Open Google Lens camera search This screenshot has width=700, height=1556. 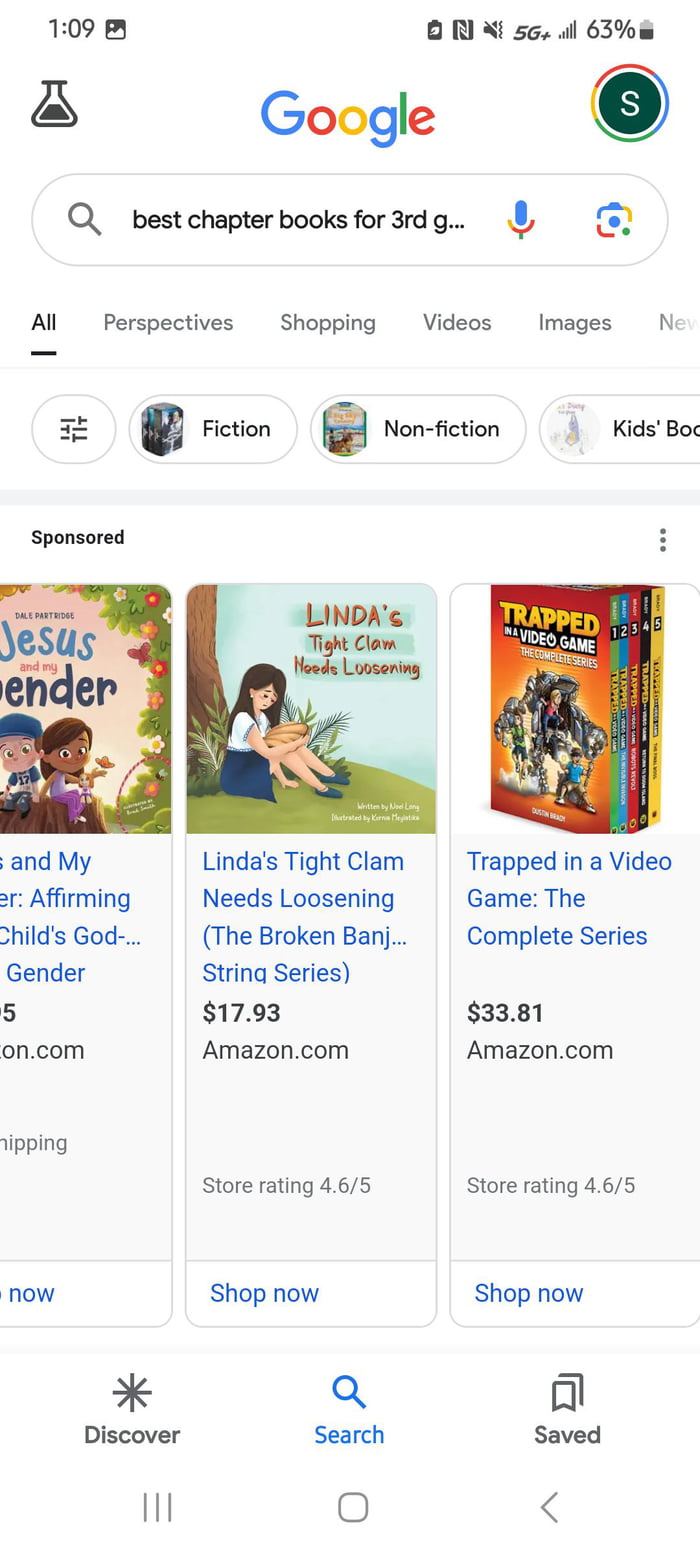(614, 219)
